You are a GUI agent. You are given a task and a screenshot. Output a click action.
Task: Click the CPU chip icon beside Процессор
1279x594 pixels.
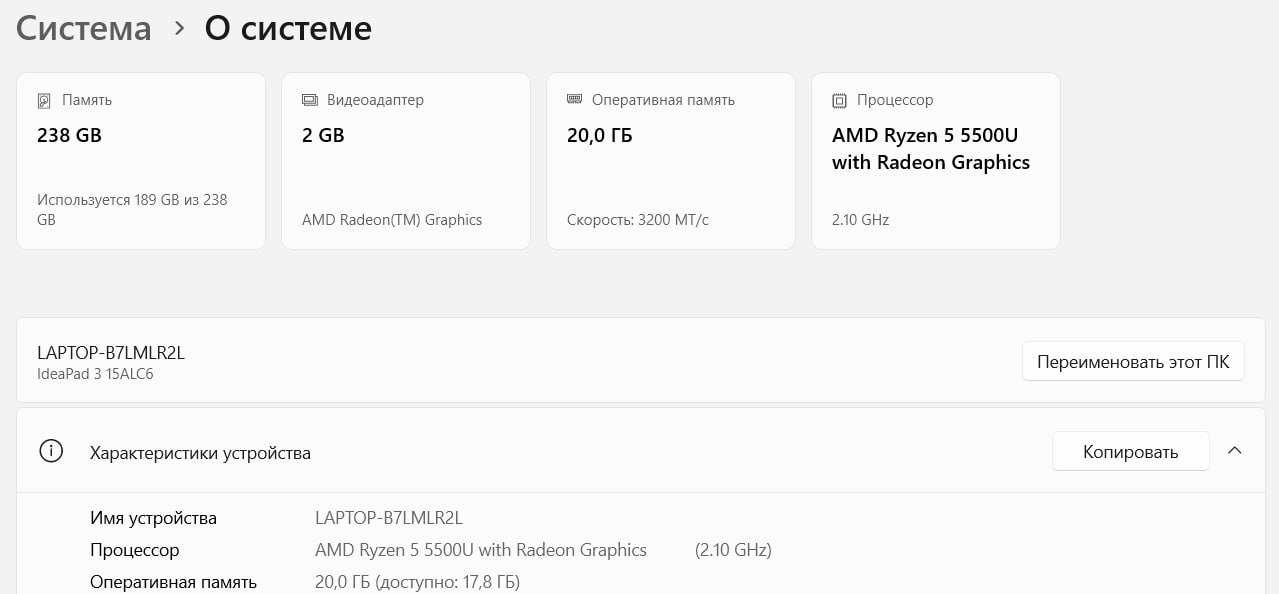pos(839,101)
